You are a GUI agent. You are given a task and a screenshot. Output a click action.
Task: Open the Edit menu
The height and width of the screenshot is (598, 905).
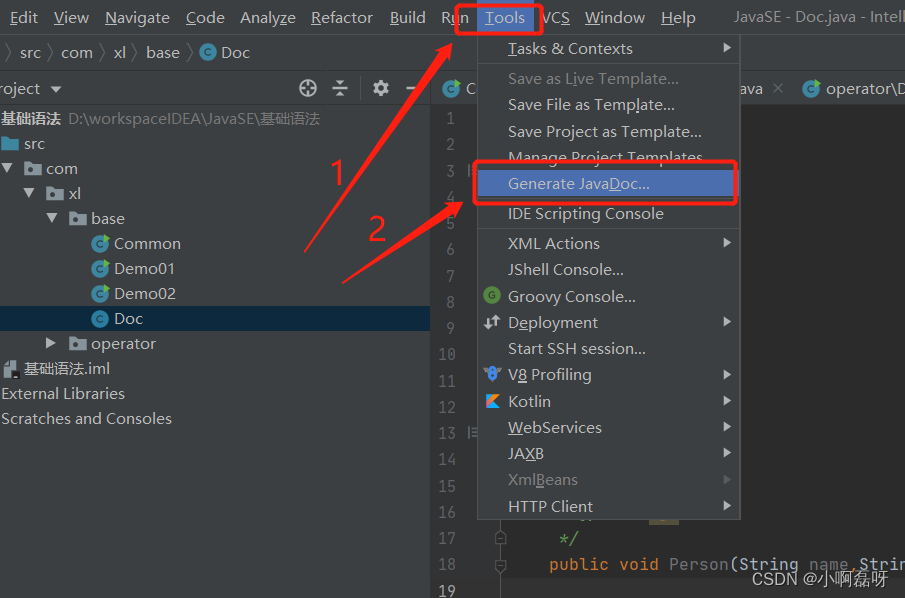24,18
